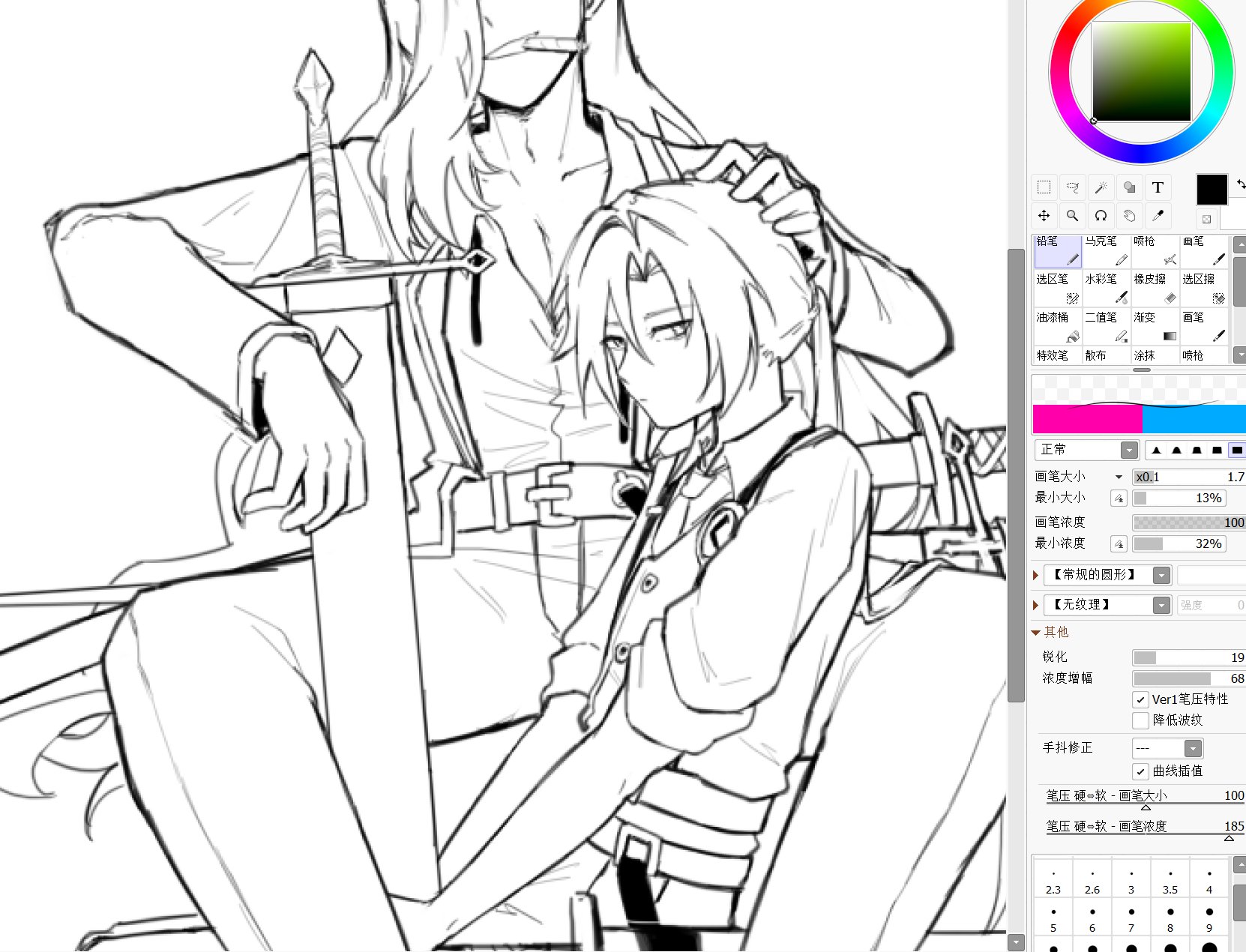Select the 铅笔 pencil brush
The image size is (1246, 952).
tap(1058, 251)
